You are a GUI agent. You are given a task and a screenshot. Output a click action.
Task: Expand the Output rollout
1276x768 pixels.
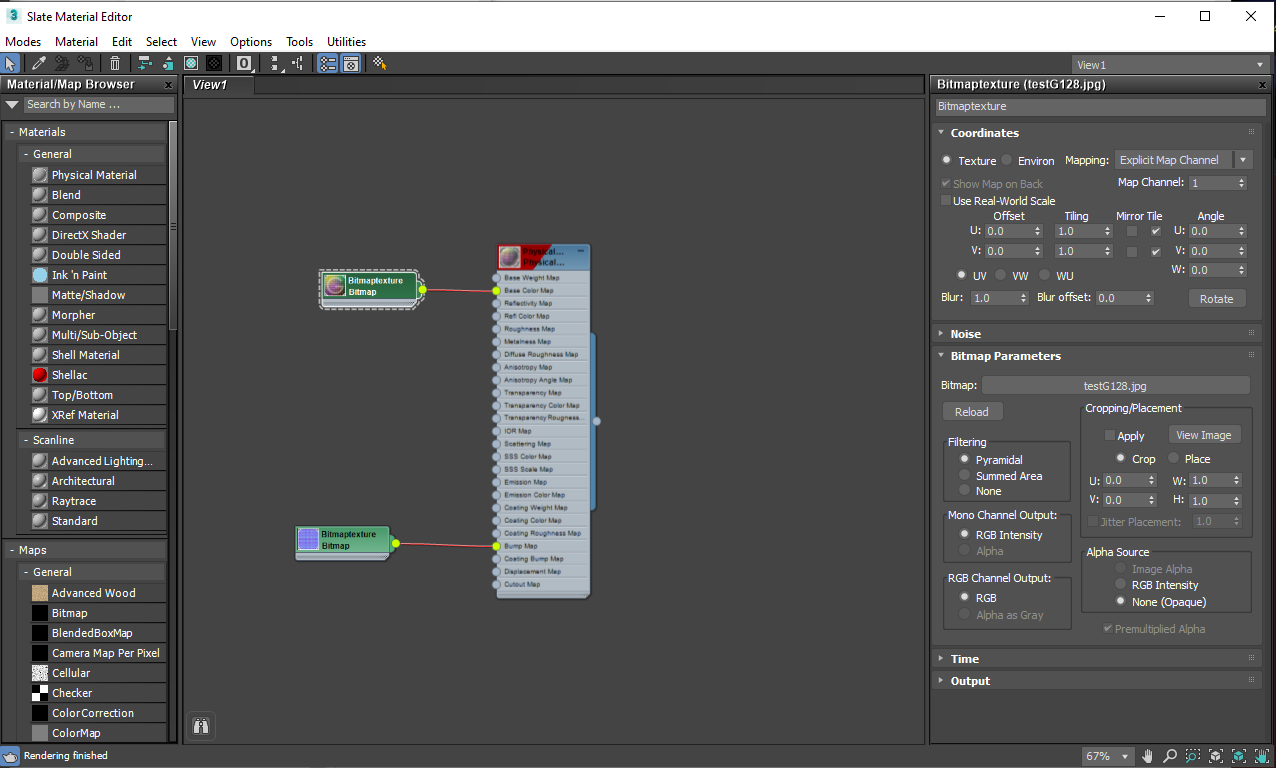[x=970, y=681]
